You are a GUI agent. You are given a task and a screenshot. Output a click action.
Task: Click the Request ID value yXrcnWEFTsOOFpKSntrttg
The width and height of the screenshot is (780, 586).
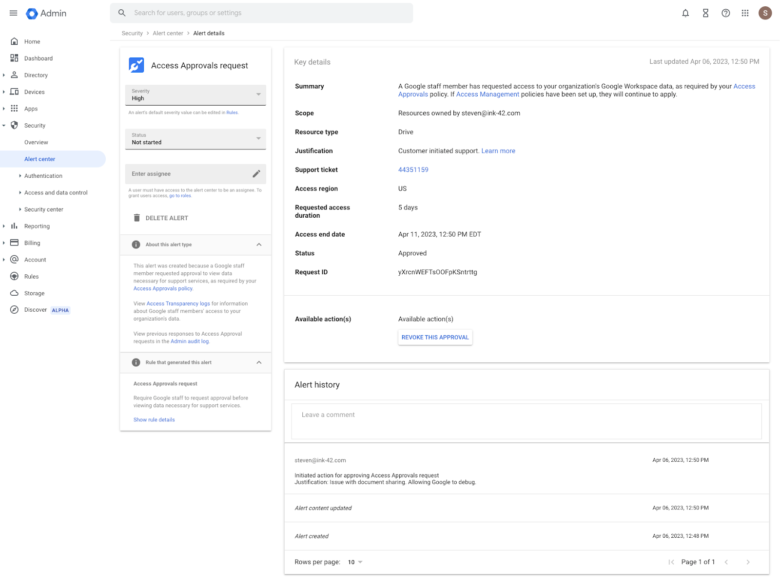pyautogui.click(x=437, y=272)
